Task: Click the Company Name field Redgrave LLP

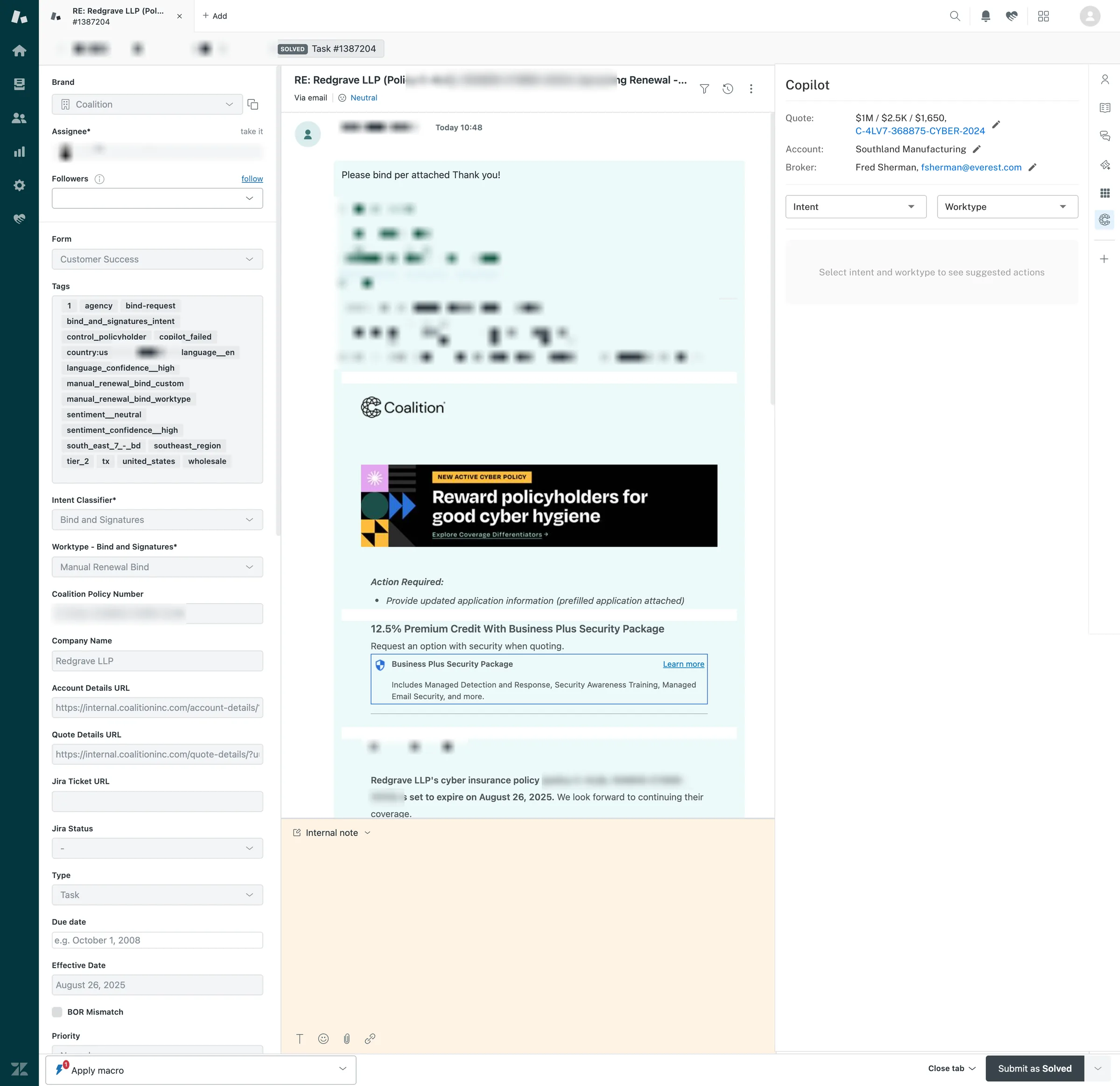Action: click(x=157, y=661)
